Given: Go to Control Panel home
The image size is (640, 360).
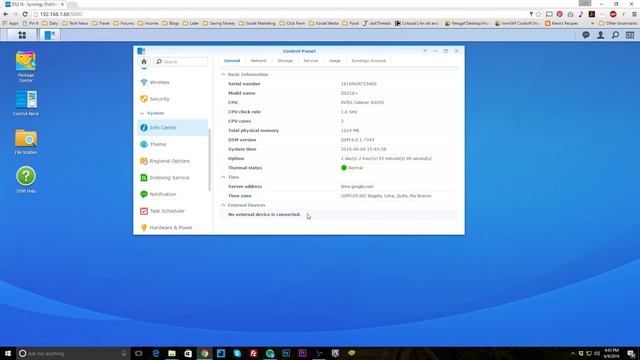Looking at the screenshot, I should pos(144,62).
